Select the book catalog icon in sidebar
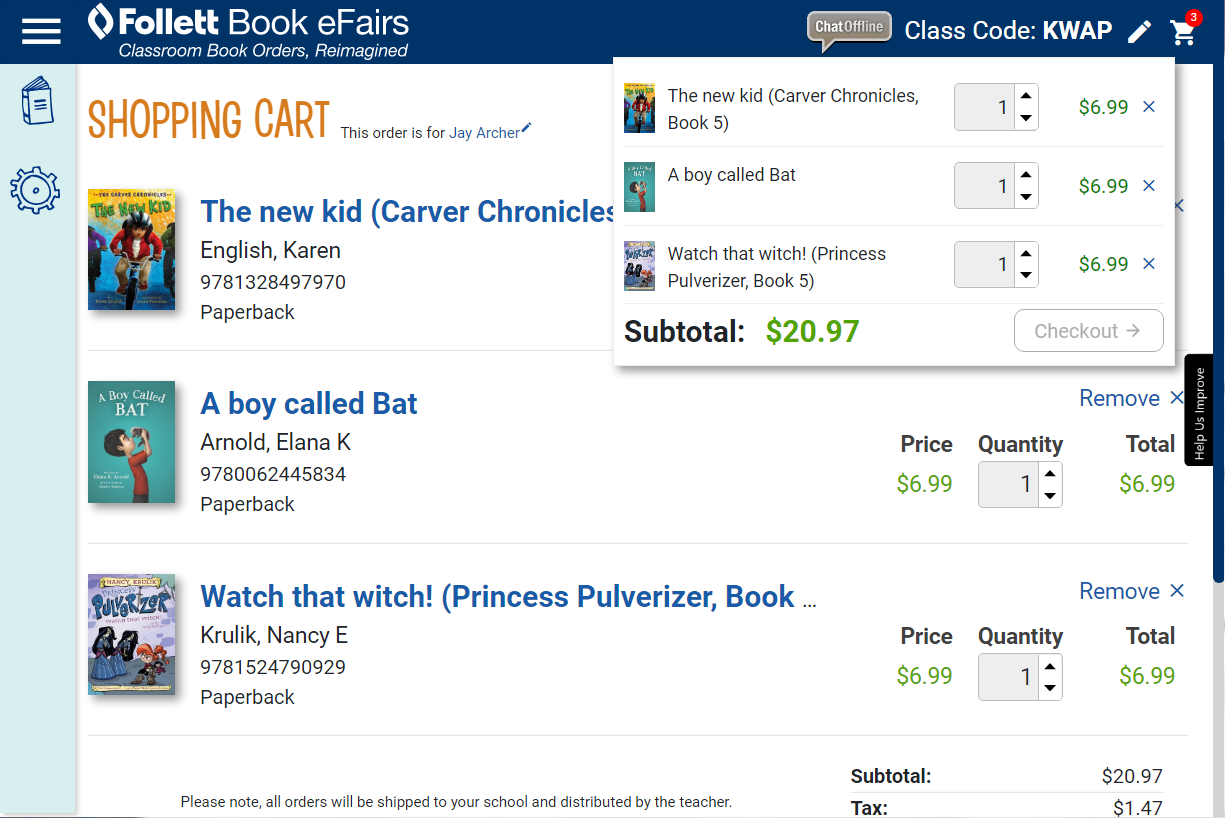 click(x=37, y=100)
